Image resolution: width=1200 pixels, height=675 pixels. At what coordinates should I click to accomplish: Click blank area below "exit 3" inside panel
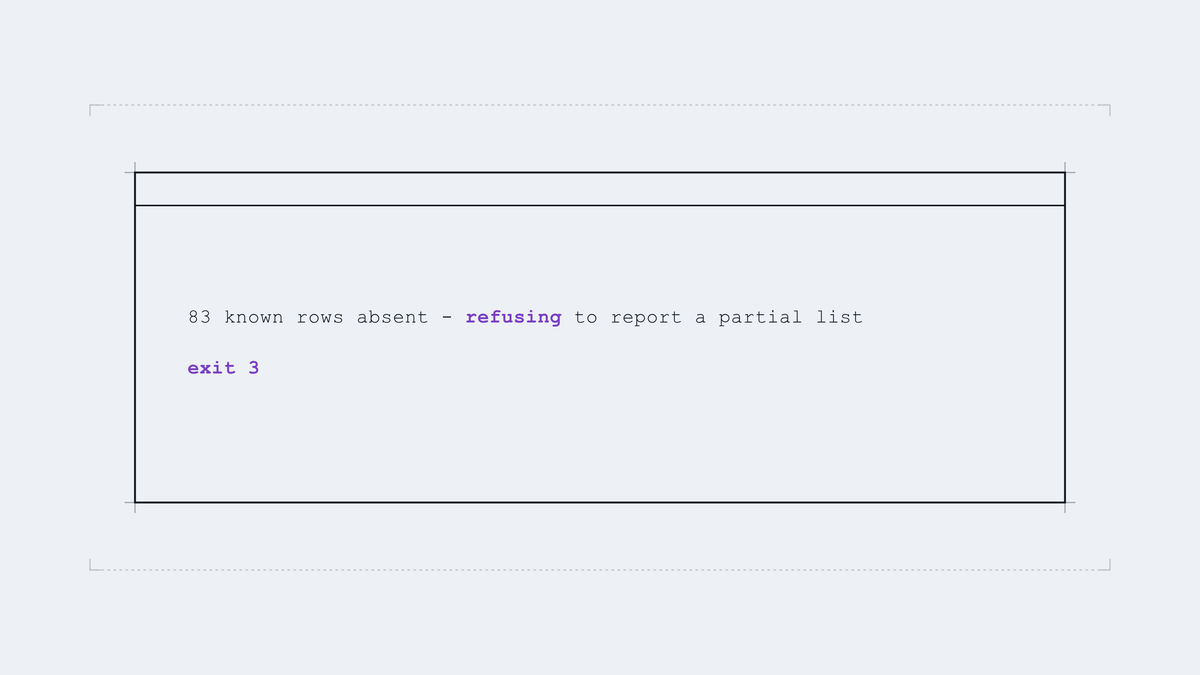600,440
